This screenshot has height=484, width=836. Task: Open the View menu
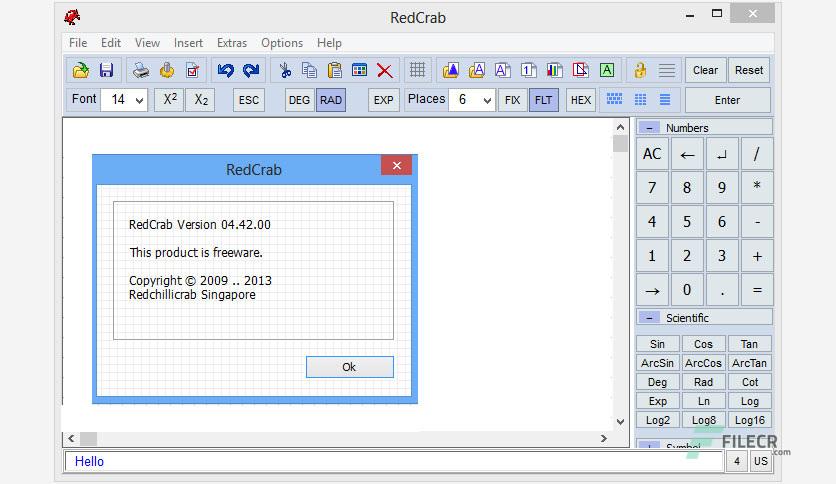pos(147,43)
